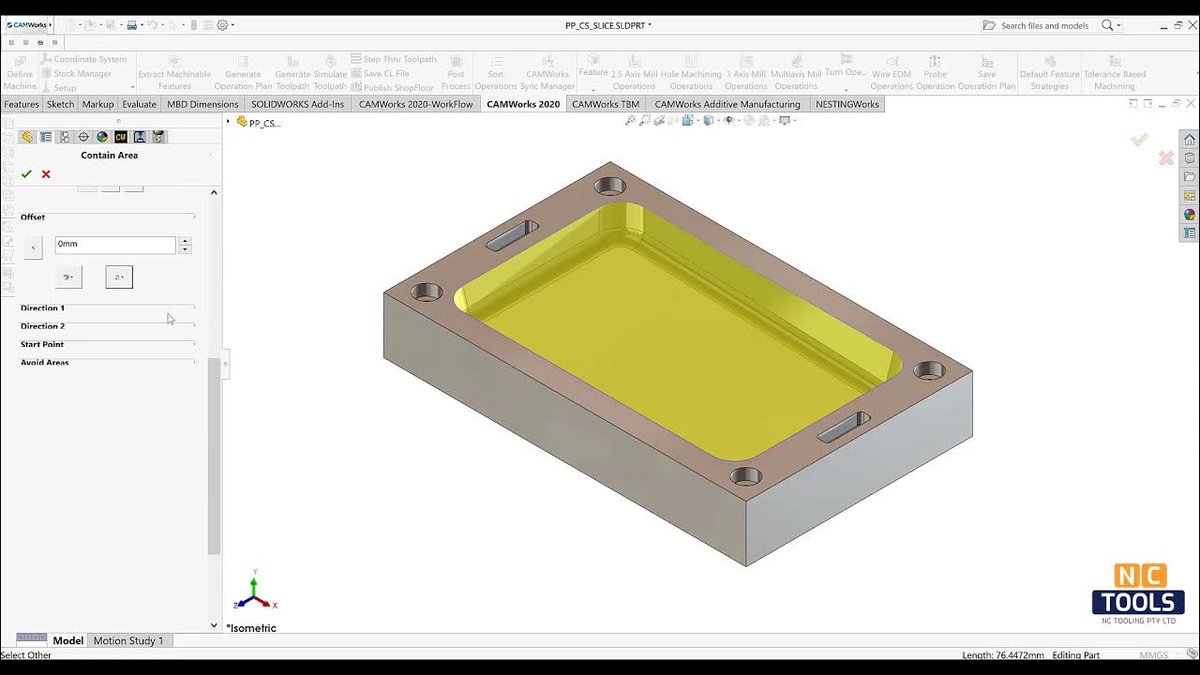Screen dimensions: 1200x675
Task: Open the CAMWorks TBM tab
Action: 606,104
